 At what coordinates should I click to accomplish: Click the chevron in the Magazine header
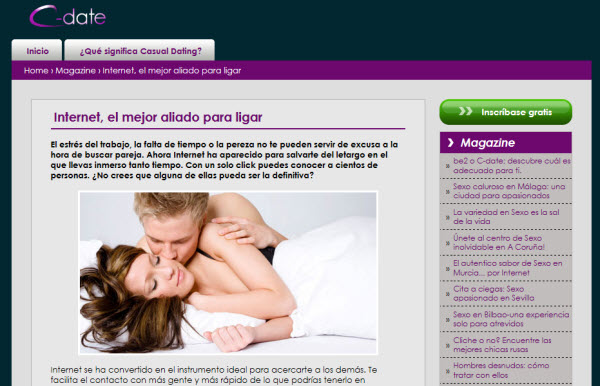(450, 143)
